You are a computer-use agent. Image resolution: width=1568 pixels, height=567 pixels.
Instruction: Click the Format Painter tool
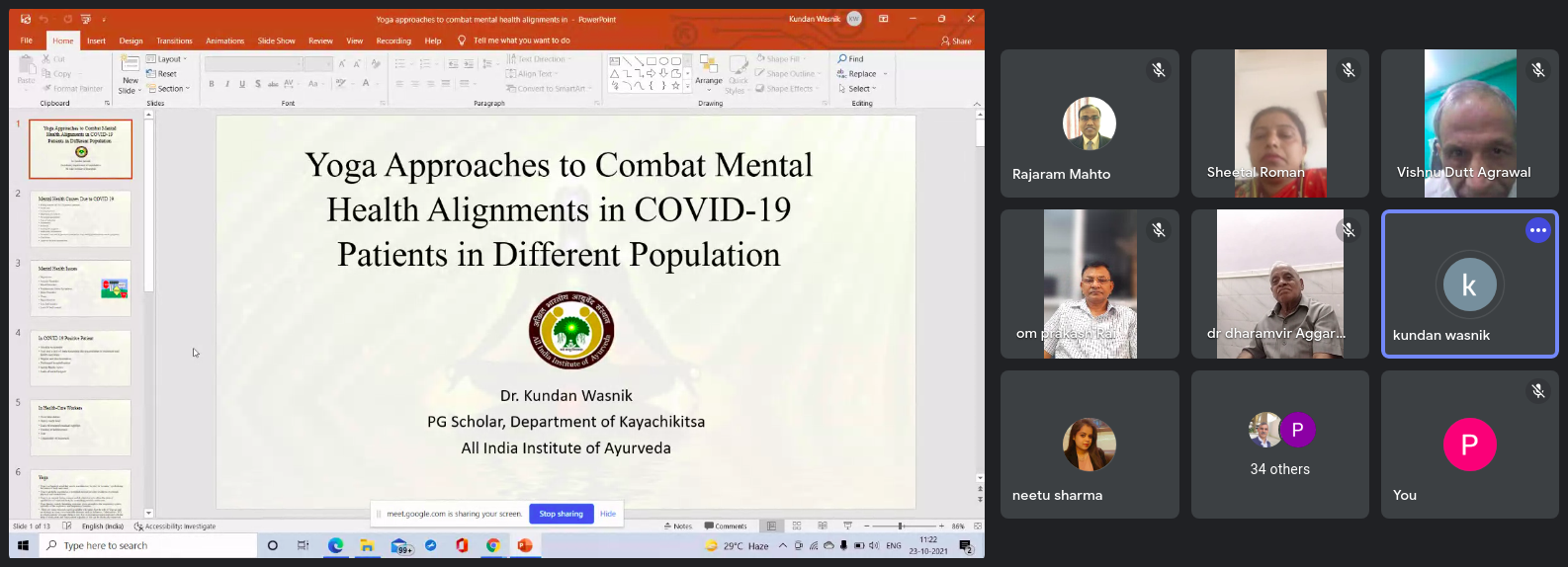point(72,89)
